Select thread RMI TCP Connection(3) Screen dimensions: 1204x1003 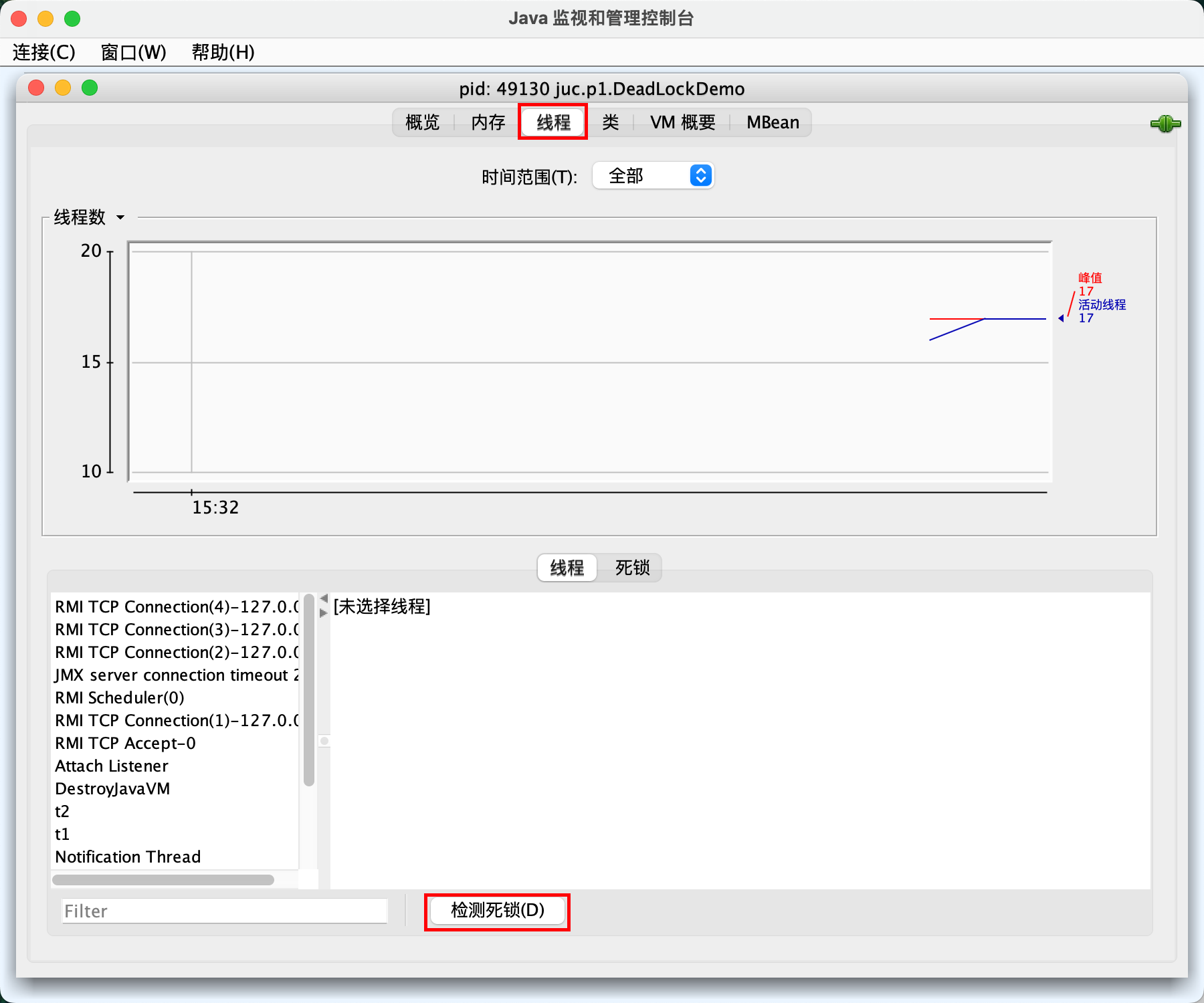tap(175, 629)
